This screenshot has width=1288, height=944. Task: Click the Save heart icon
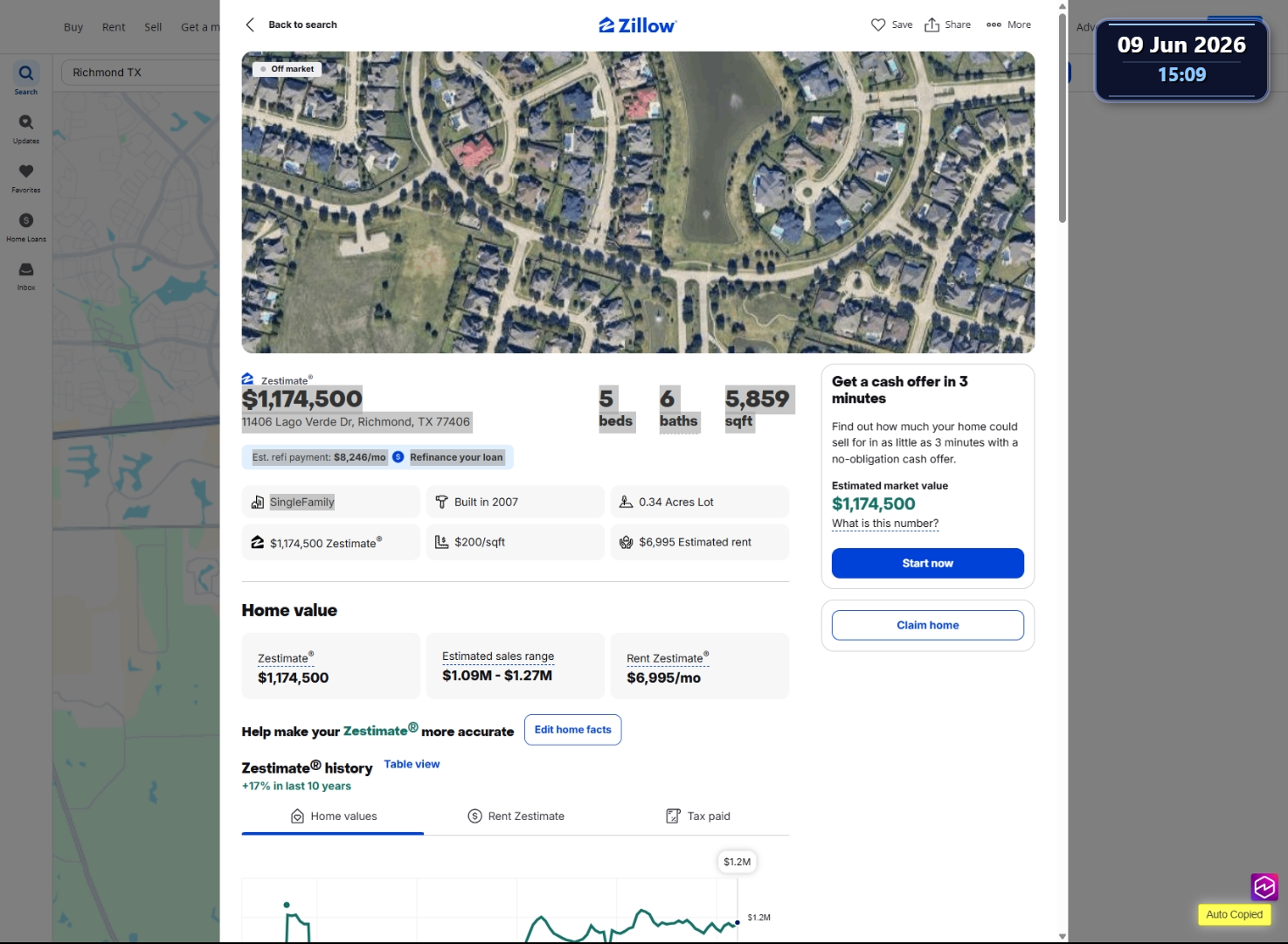[878, 24]
